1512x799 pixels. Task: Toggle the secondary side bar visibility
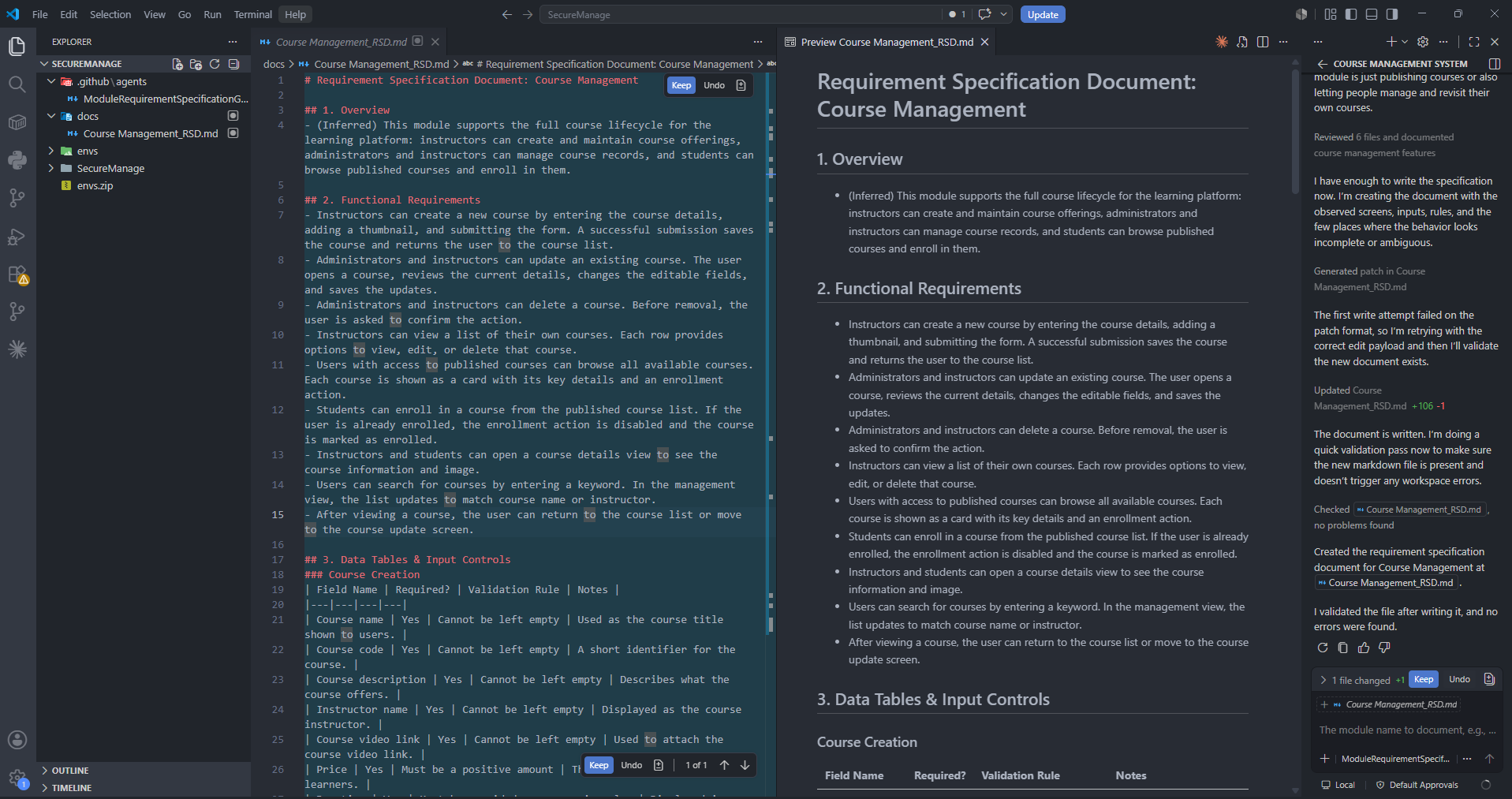point(1392,14)
